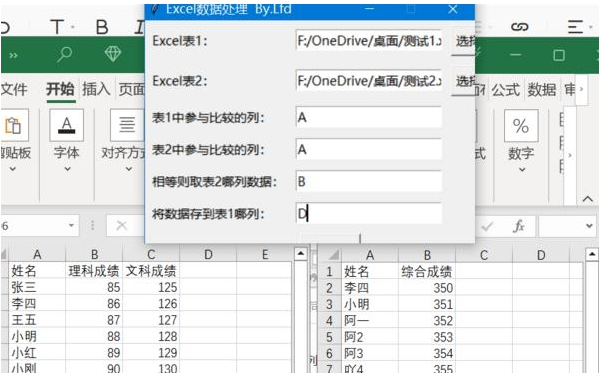Viewport: 605px width, 373px height.
Task: Minimize the right Excel window
Action: pyautogui.click(x=515, y=55)
